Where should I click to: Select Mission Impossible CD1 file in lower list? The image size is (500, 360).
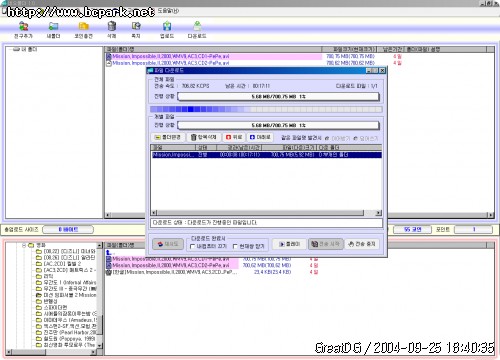[171, 259]
